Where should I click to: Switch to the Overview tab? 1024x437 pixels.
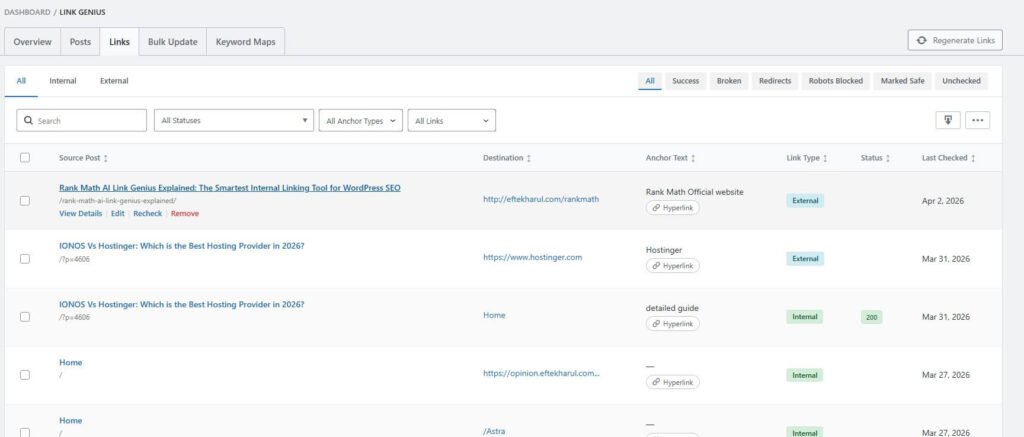pos(32,42)
